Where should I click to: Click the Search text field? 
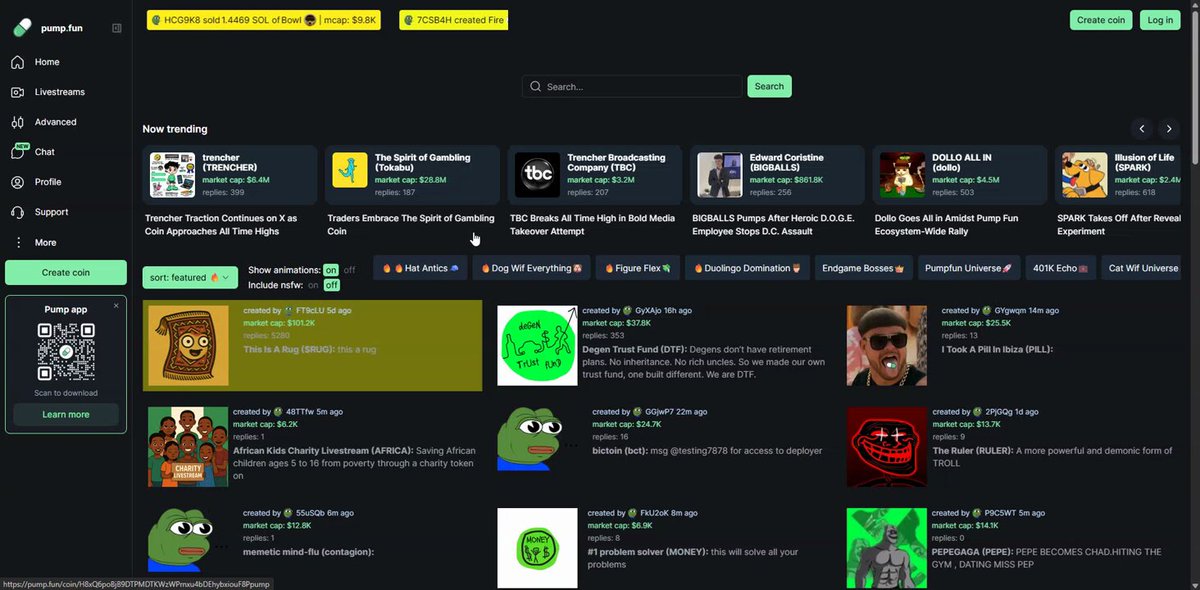tap(632, 86)
